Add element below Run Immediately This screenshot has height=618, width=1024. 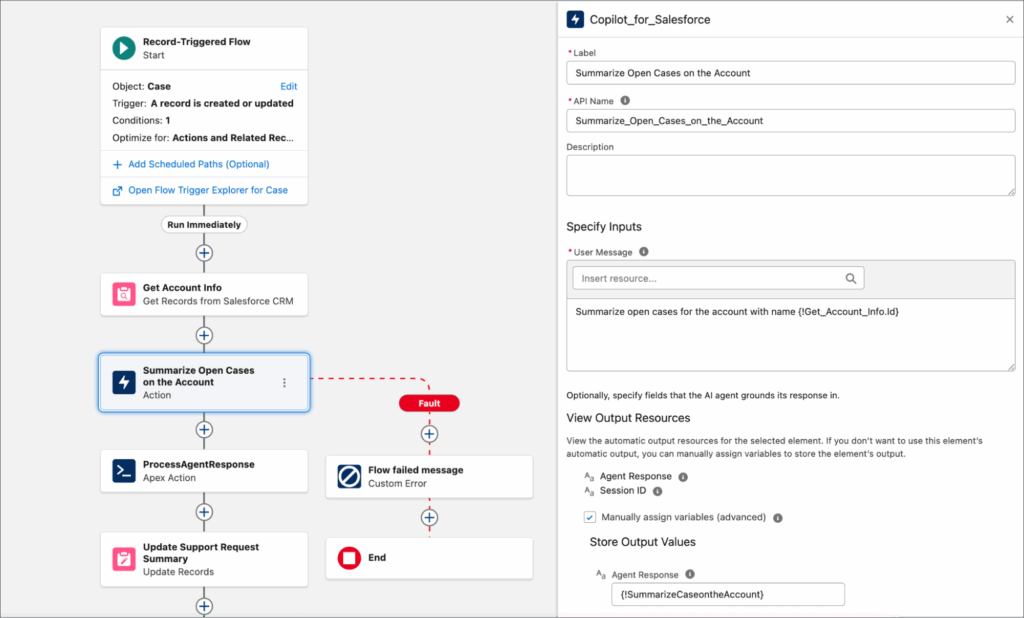click(204, 253)
